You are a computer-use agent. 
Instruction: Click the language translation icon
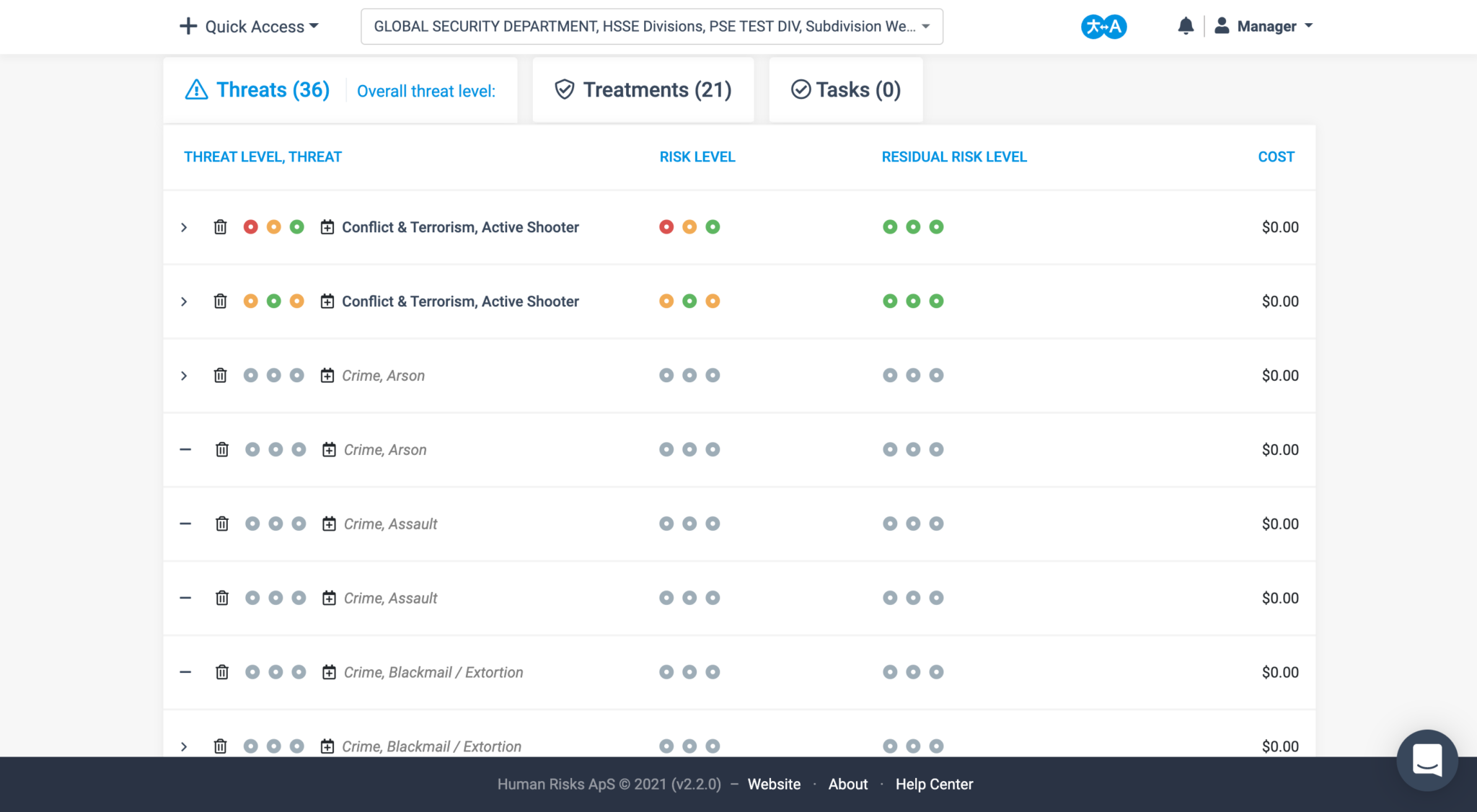pyautogui.click(x=1103, y=27)
